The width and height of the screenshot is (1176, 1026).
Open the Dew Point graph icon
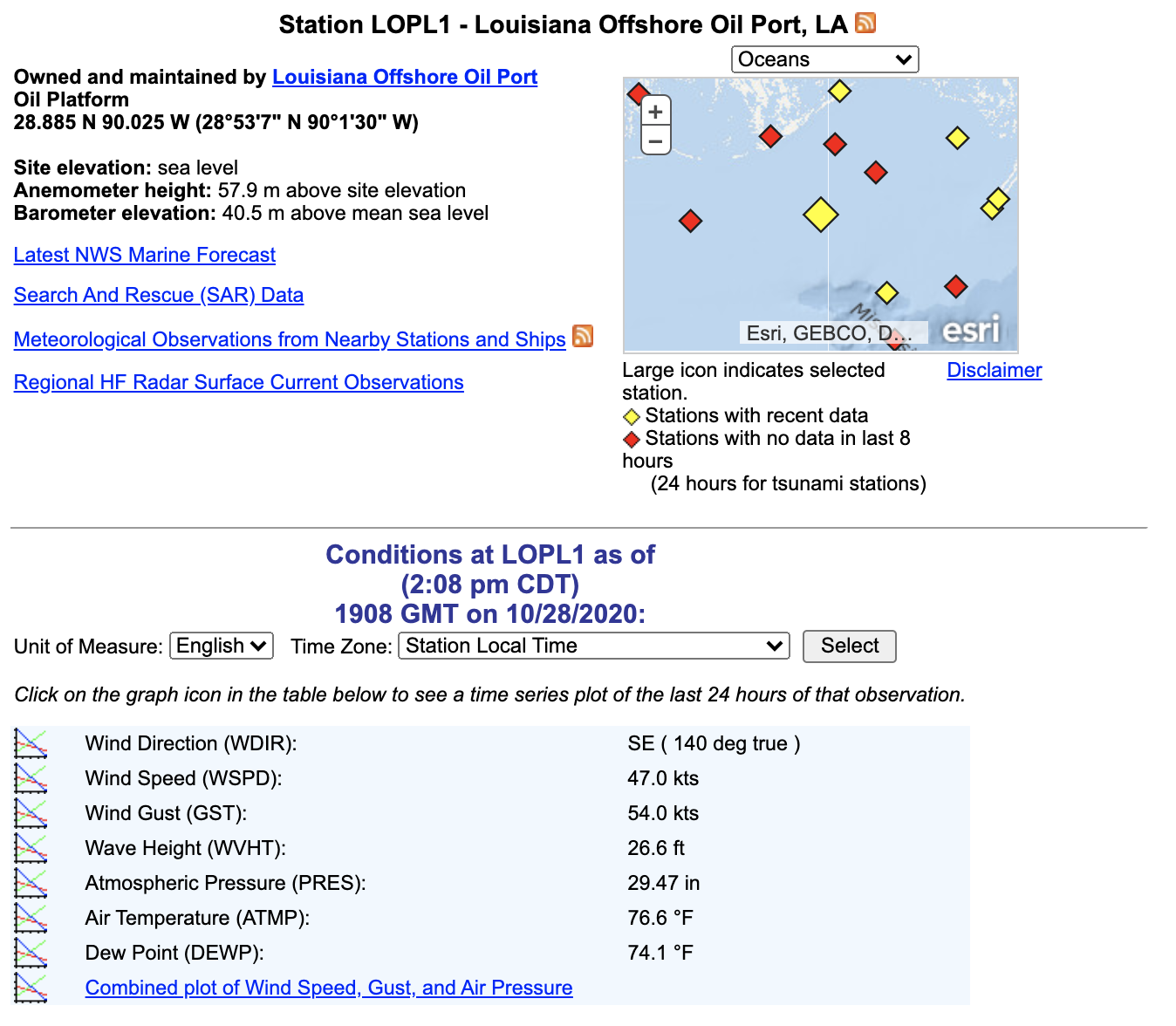coord(31,953)
